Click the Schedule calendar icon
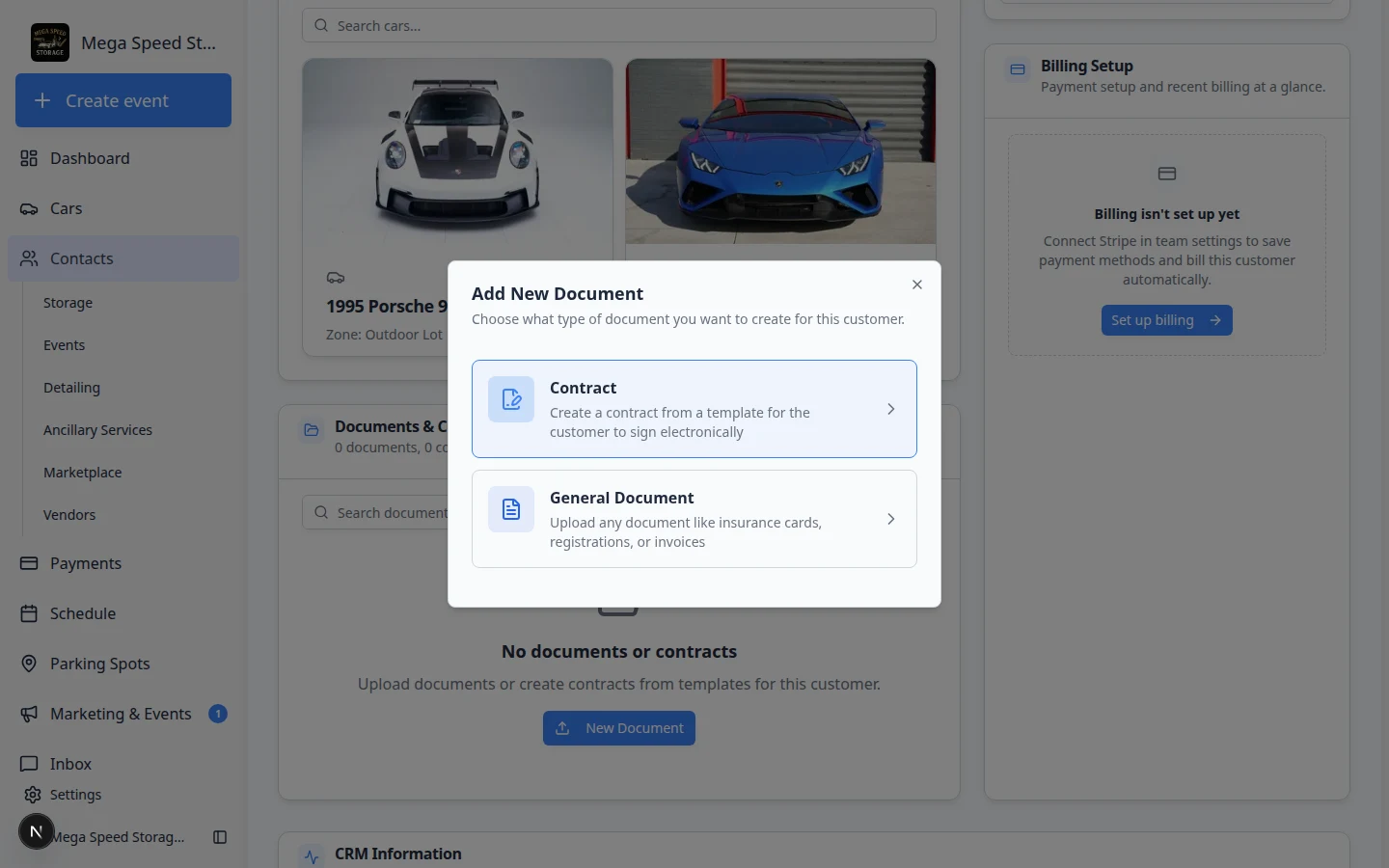This screenshot has width=1389, height=868. point(29,613)
